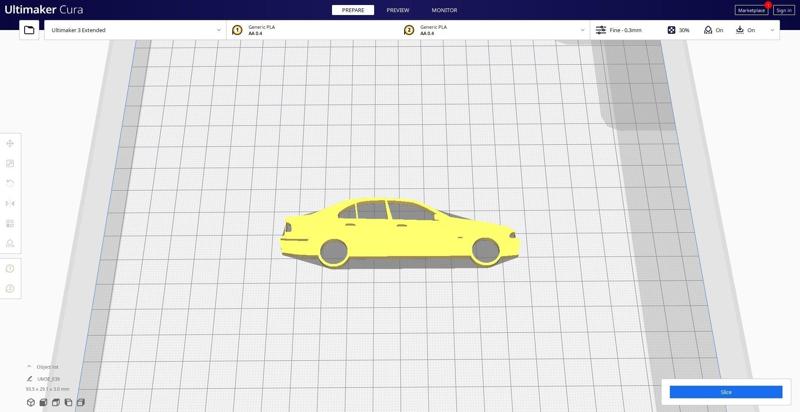Image resolution: width=800 pixels, height=412 pixels.
Task: Click the Marketplace red notification badge
Action: [768, 5]
